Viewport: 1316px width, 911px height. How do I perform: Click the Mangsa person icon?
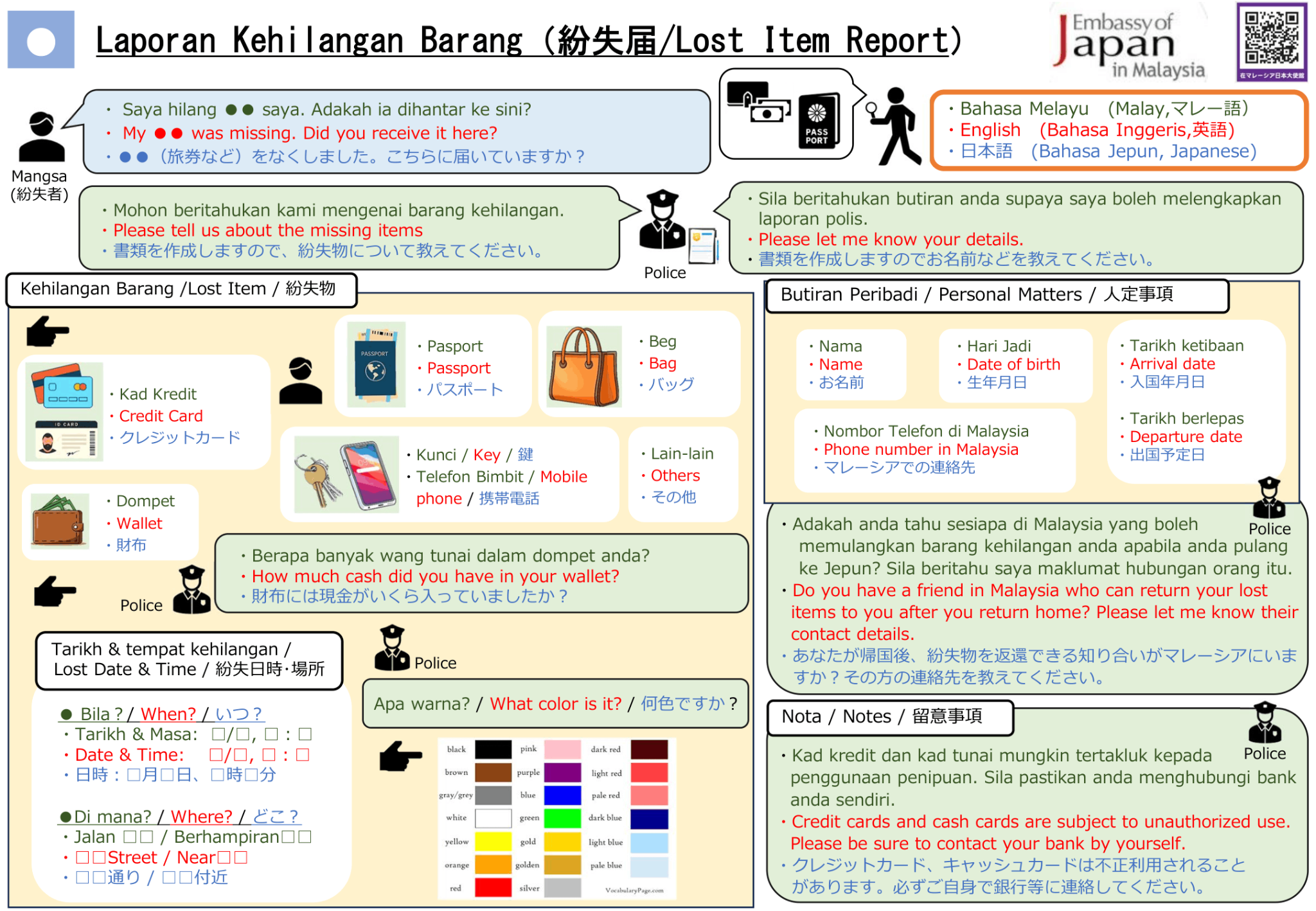point(42,136)
